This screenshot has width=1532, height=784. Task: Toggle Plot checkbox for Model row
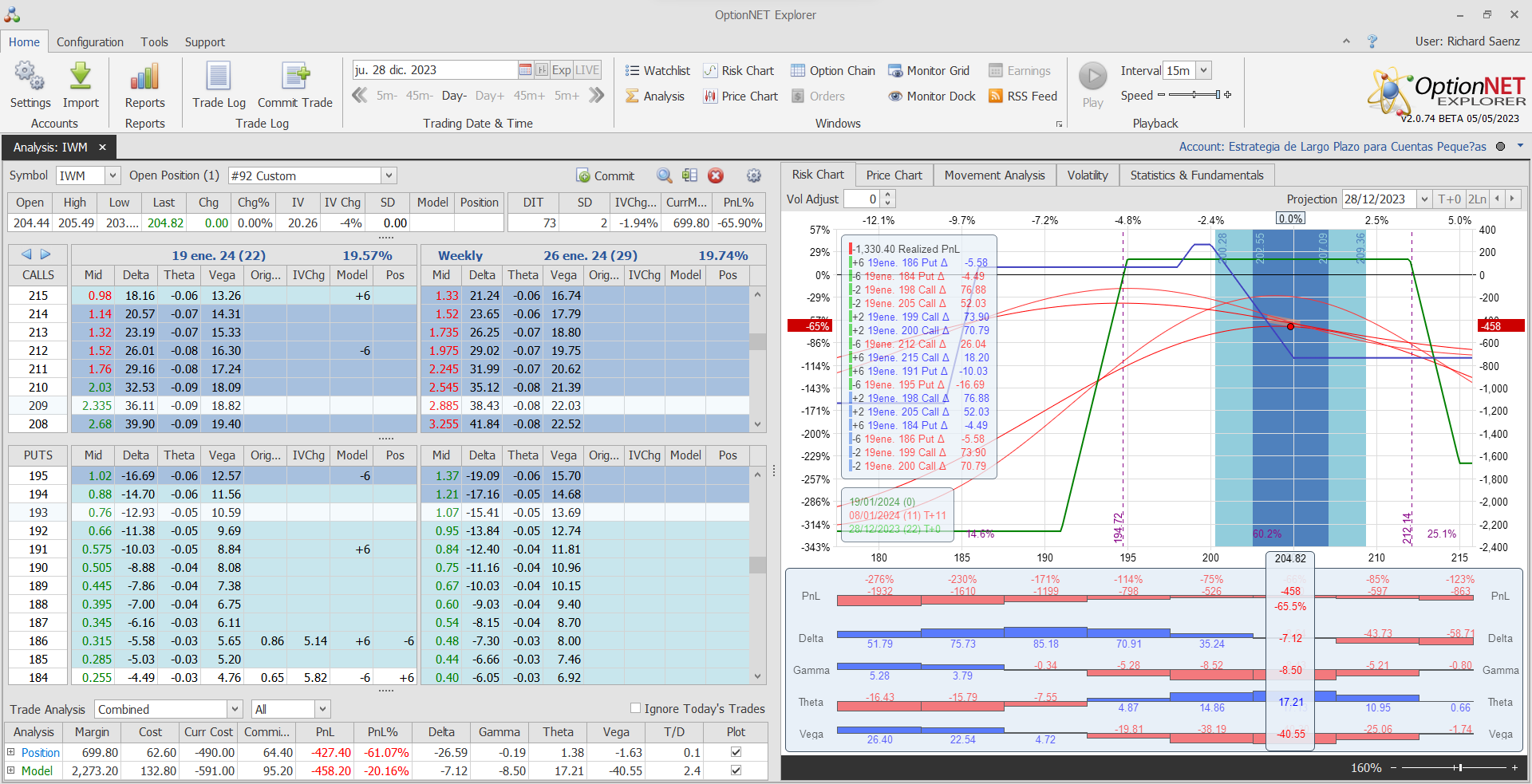tap(736, 770)
